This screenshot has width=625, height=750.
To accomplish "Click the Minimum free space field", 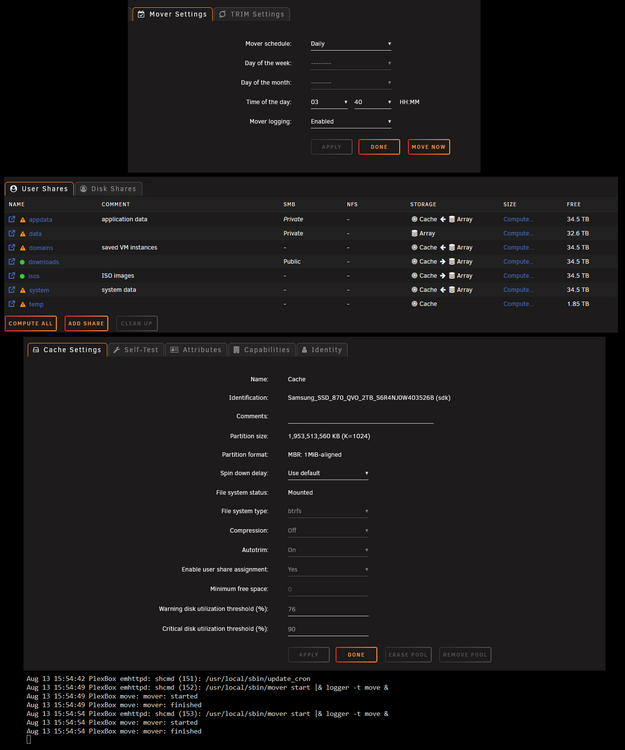I will 328,590.
